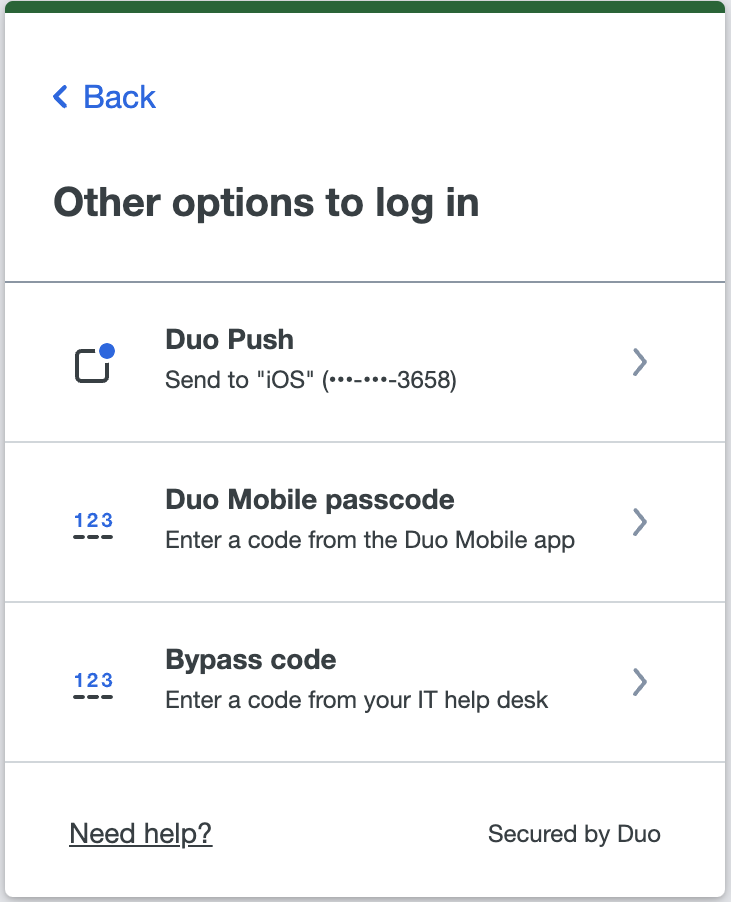The image size is (731, 902).
Task: Open Bypass code via right chevron
Action: [x=640, y=682]
